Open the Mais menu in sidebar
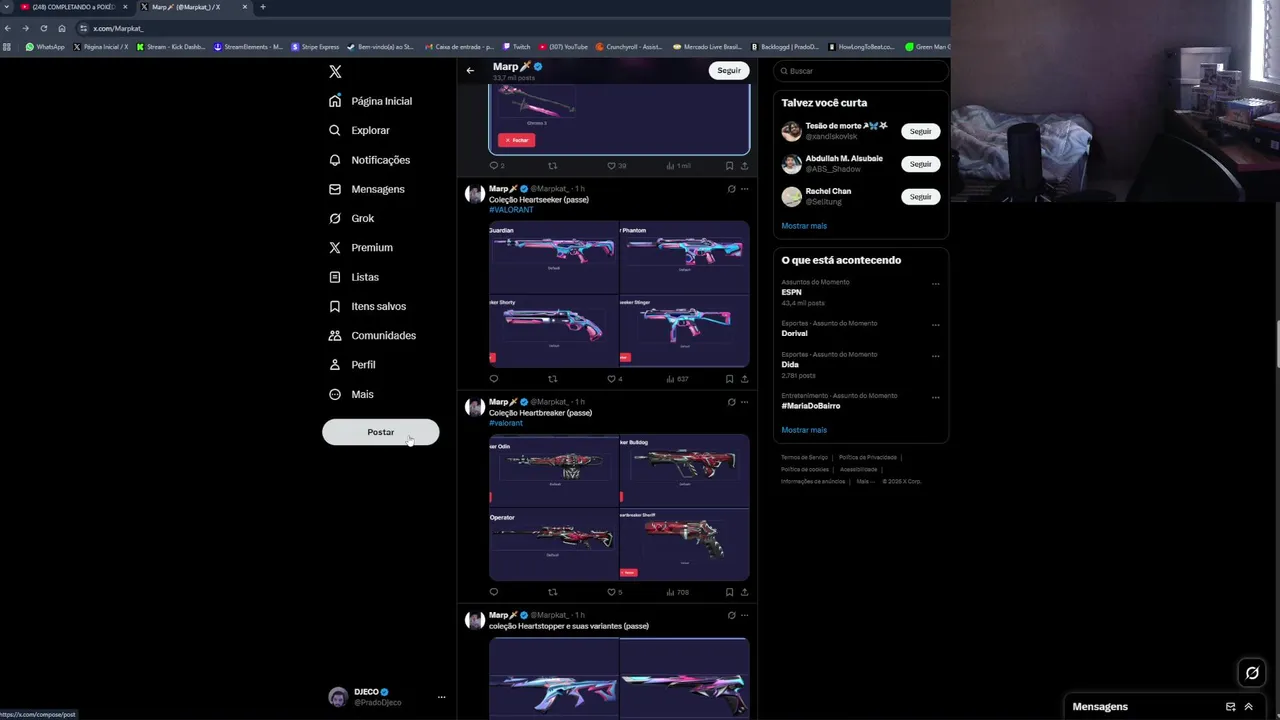This screenshot has height=720, width=1280. click(x=351, y=394)
